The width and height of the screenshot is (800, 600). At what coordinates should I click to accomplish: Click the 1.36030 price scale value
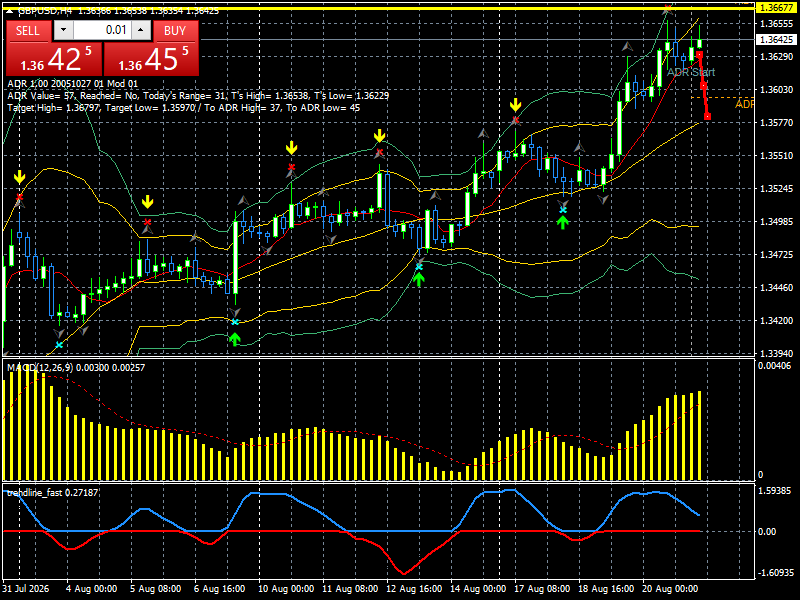click(776, 89)
